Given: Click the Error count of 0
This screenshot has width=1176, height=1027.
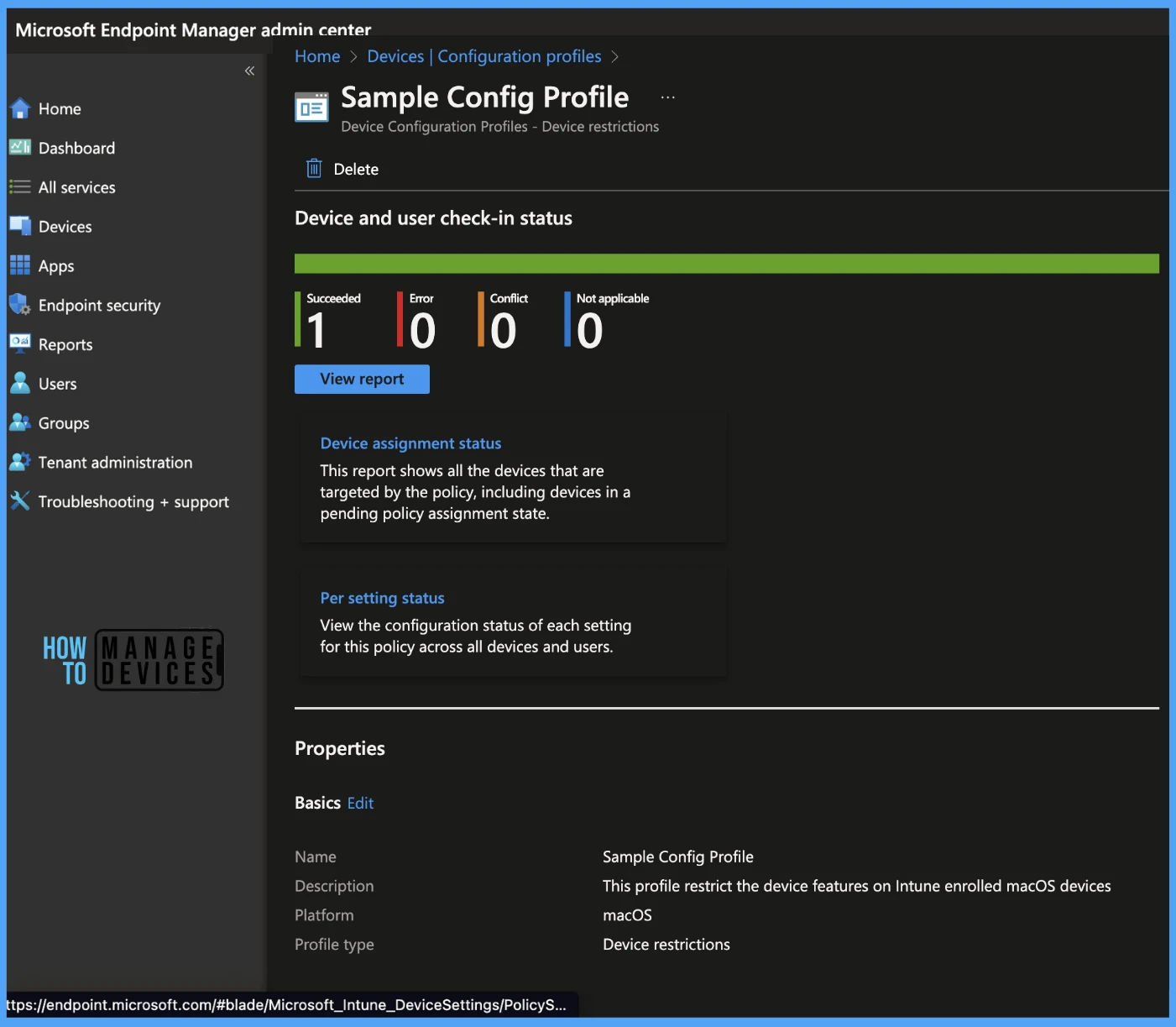Looking at the screenshot, I should (x=422, y=330).
